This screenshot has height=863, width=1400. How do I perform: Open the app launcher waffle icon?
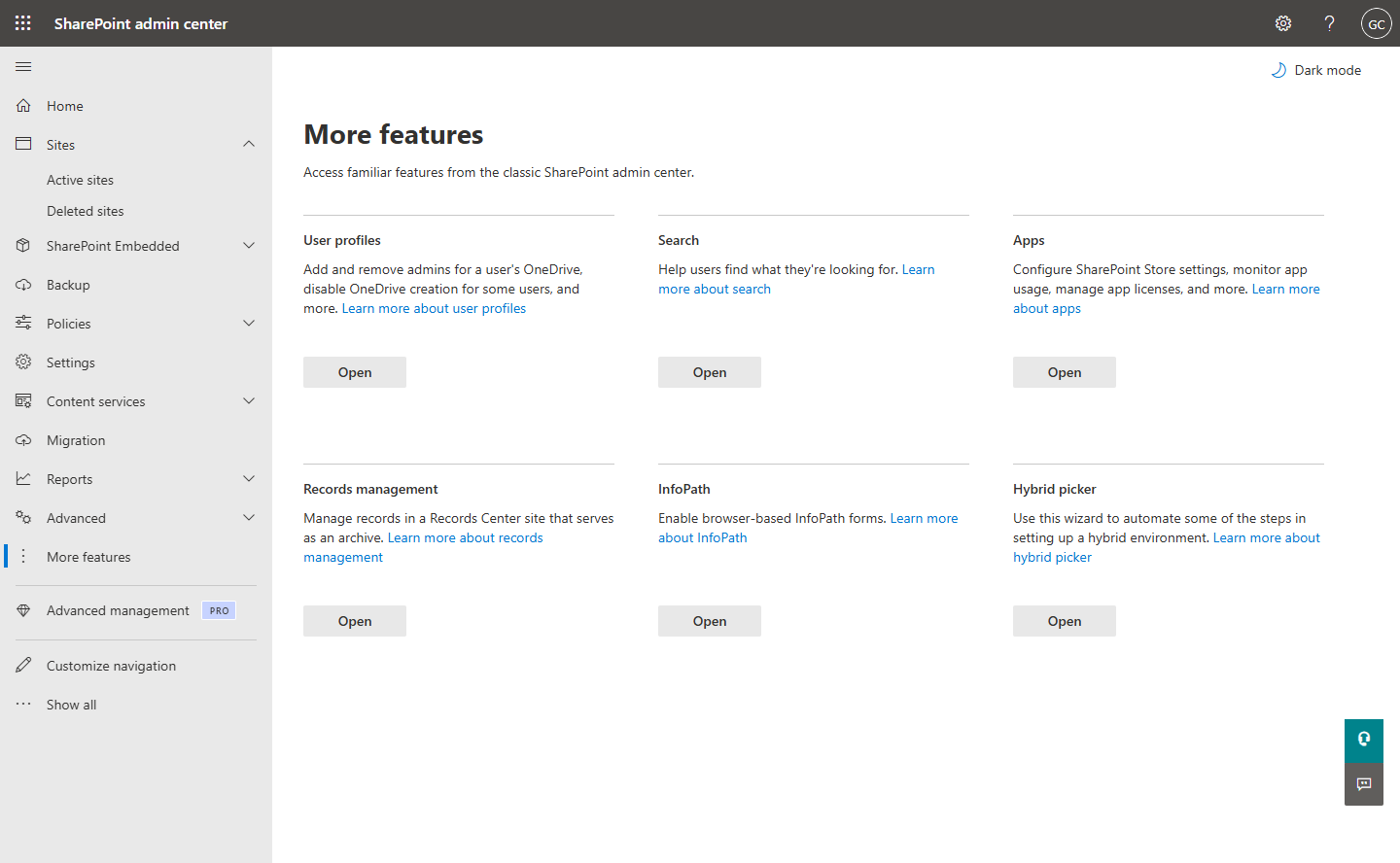pos(23,23)
